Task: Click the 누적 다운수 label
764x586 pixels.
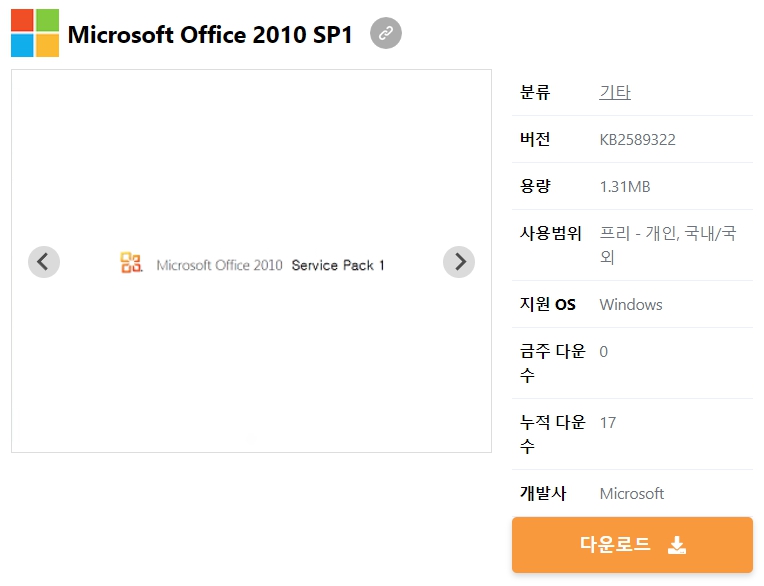Action: (552, 434)
